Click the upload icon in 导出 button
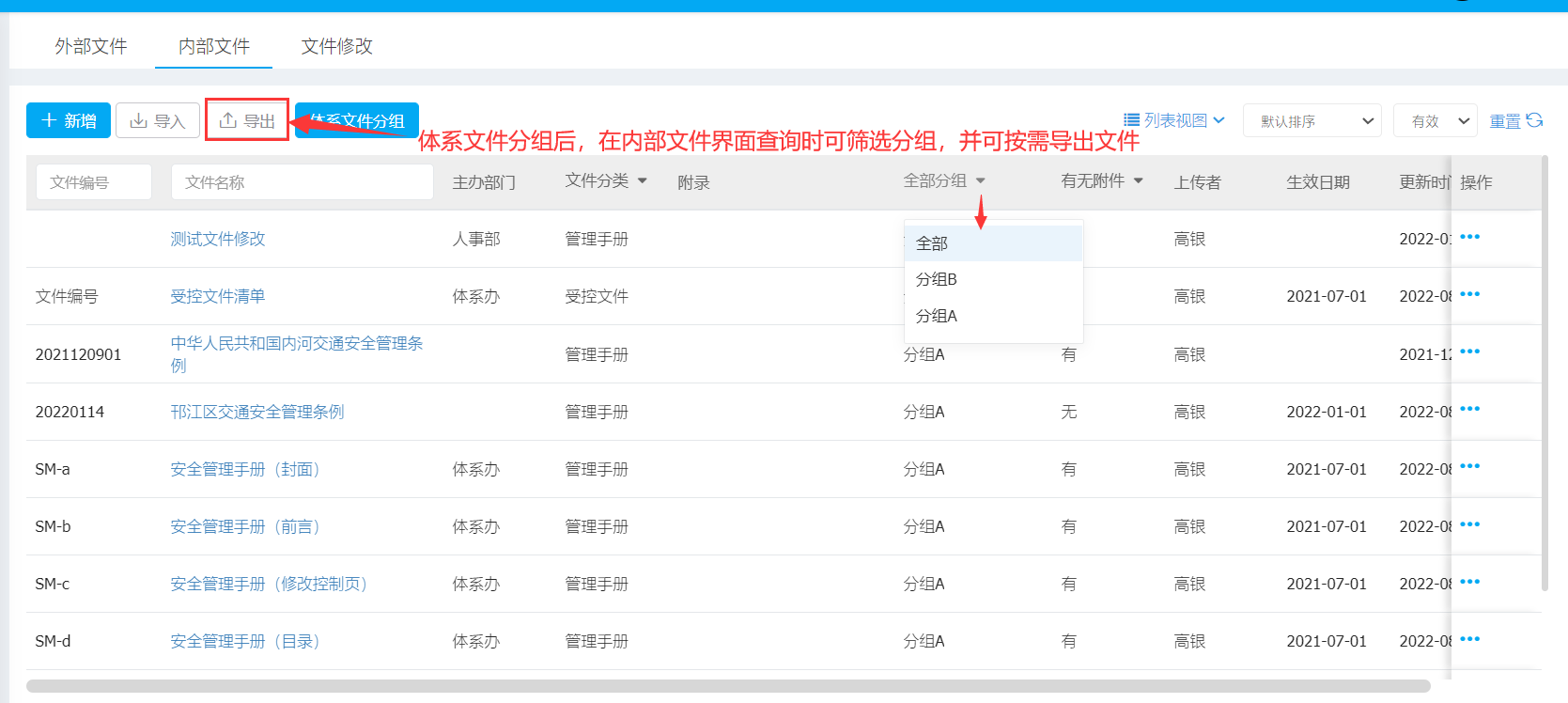Image resolution: width=1568 pixels, height=703 pixels. coord(227,120)
